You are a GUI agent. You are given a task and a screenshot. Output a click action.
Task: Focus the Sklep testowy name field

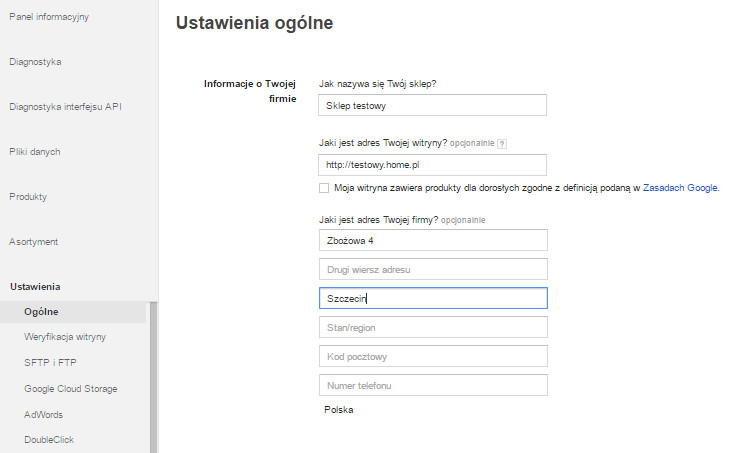click(432, 105)
